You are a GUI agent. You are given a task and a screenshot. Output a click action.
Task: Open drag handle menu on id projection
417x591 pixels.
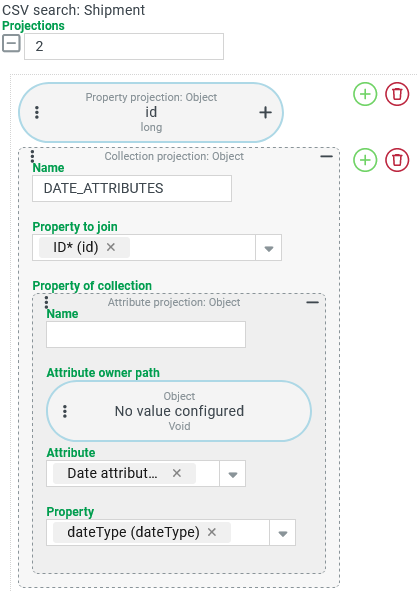click(37, 112)
